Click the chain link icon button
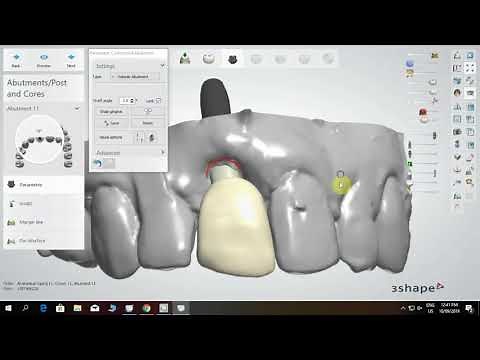This screenshot has height=360, width=480. click(148, 111)
